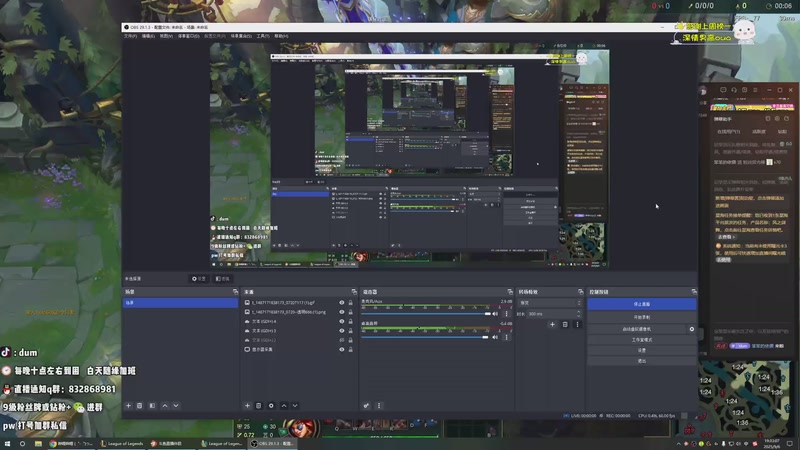
Task: Open virtual camera settings gear icon
Action: click(x=692, y=329)
